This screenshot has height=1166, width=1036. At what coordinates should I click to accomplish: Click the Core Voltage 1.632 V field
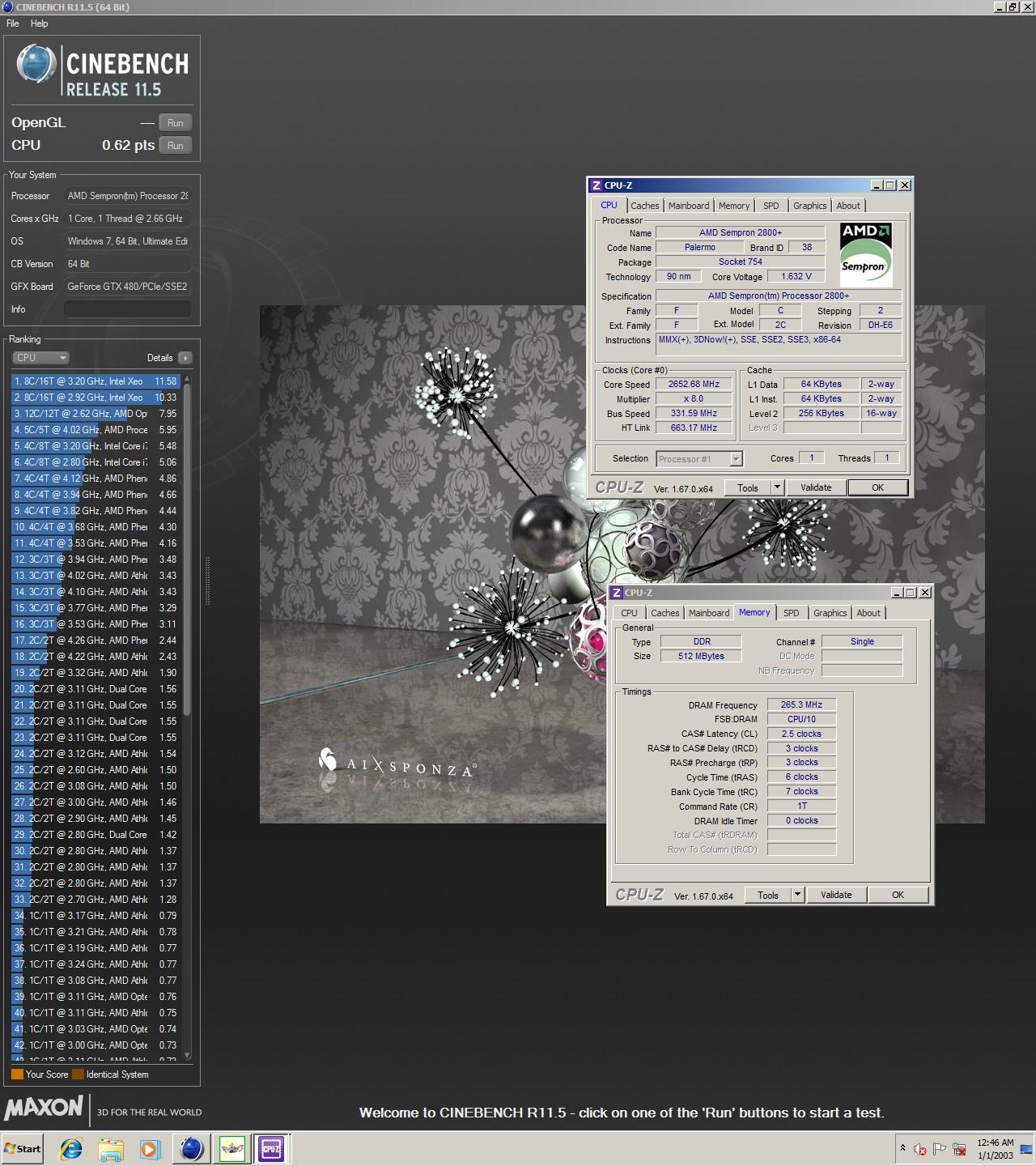(x=796, y=277)
